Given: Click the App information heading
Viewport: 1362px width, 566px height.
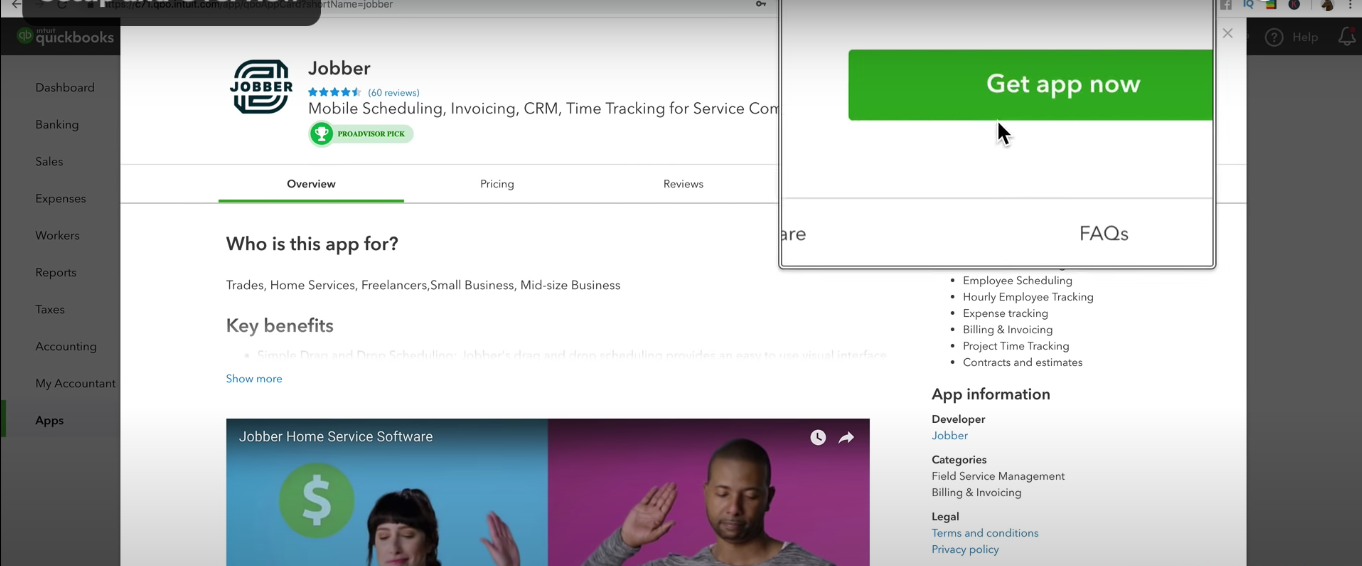Looking at the screenshot, I should 991,395.
